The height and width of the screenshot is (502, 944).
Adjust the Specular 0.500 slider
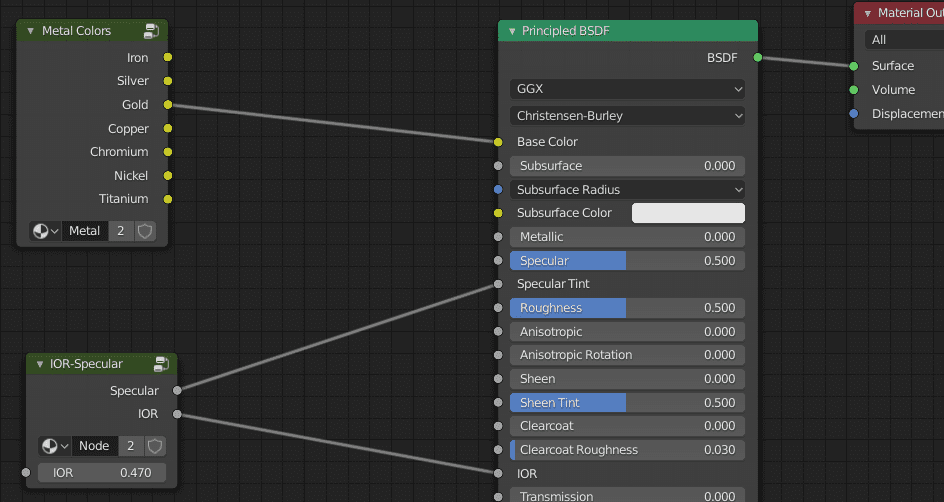coord(627,261)
